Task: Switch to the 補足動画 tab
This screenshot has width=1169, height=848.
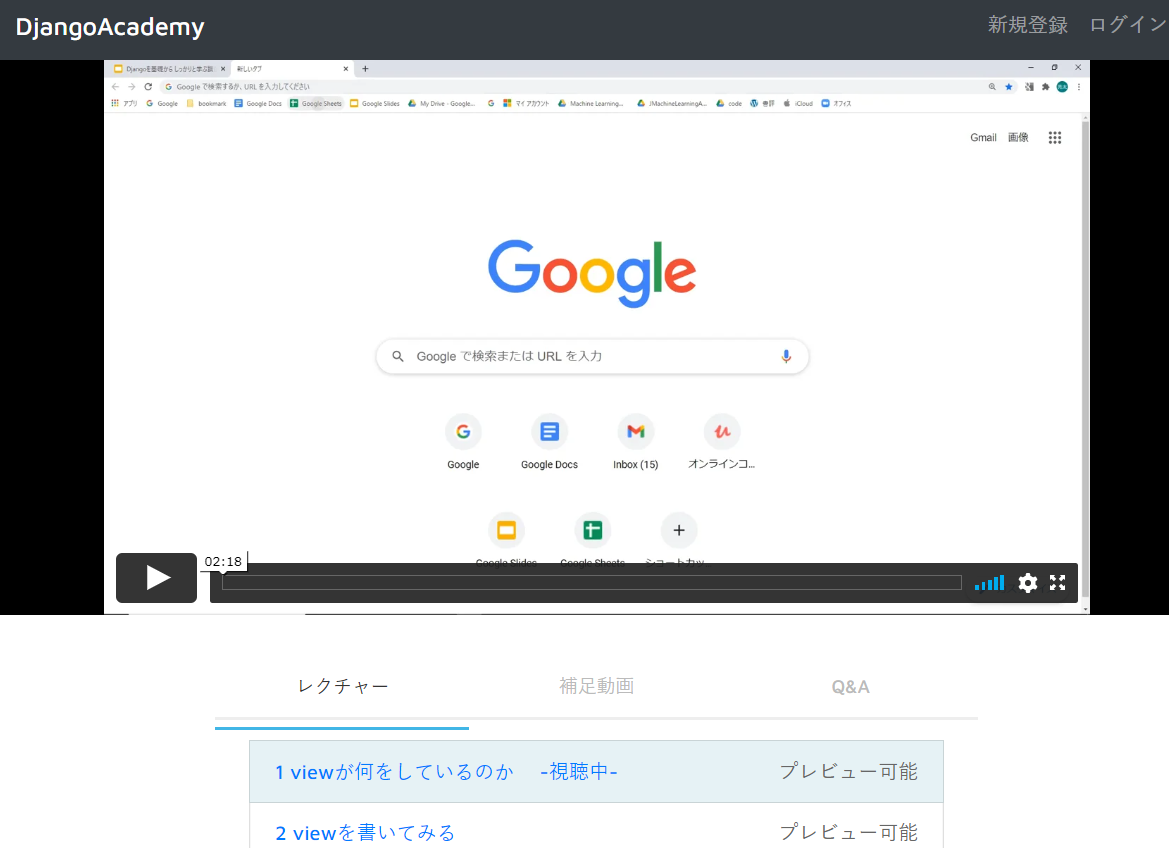Action: [596, 686]
